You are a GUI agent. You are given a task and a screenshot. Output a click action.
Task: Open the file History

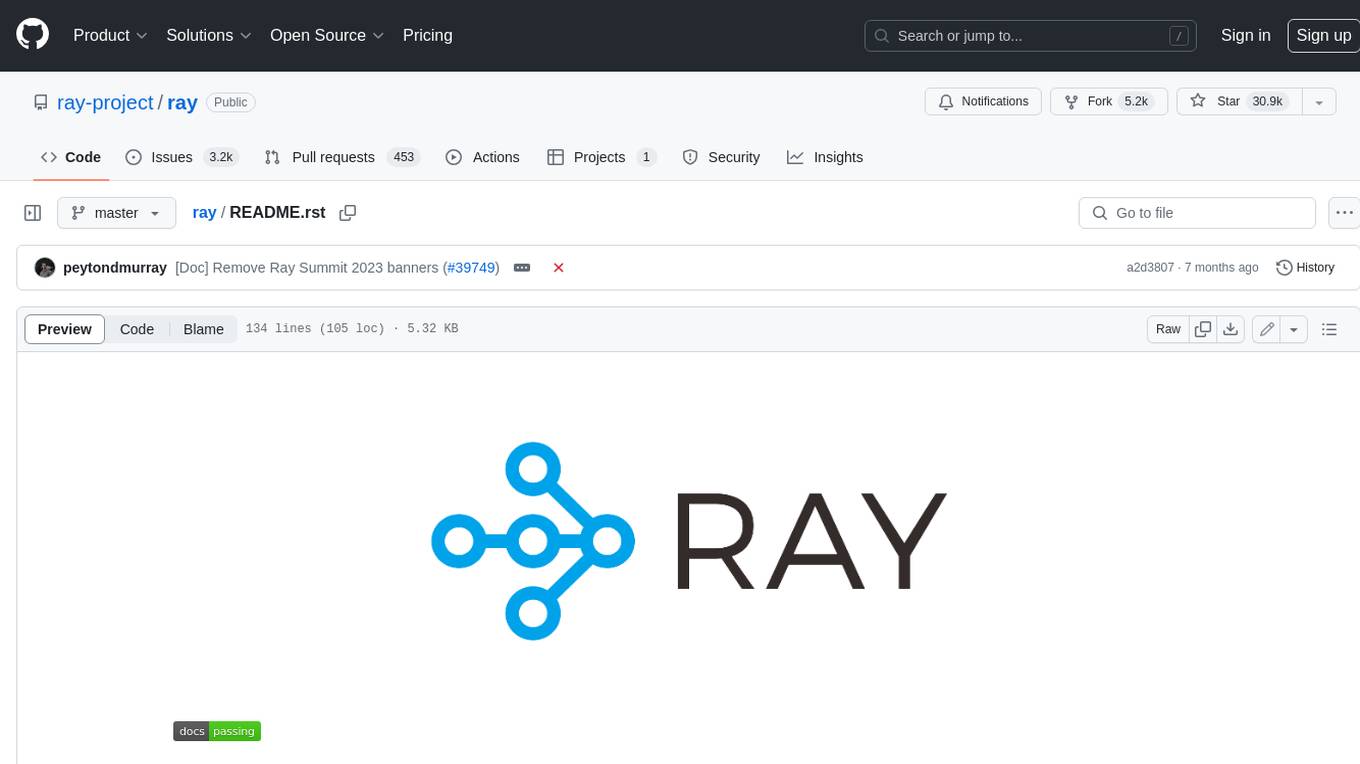coord(1306,268)
